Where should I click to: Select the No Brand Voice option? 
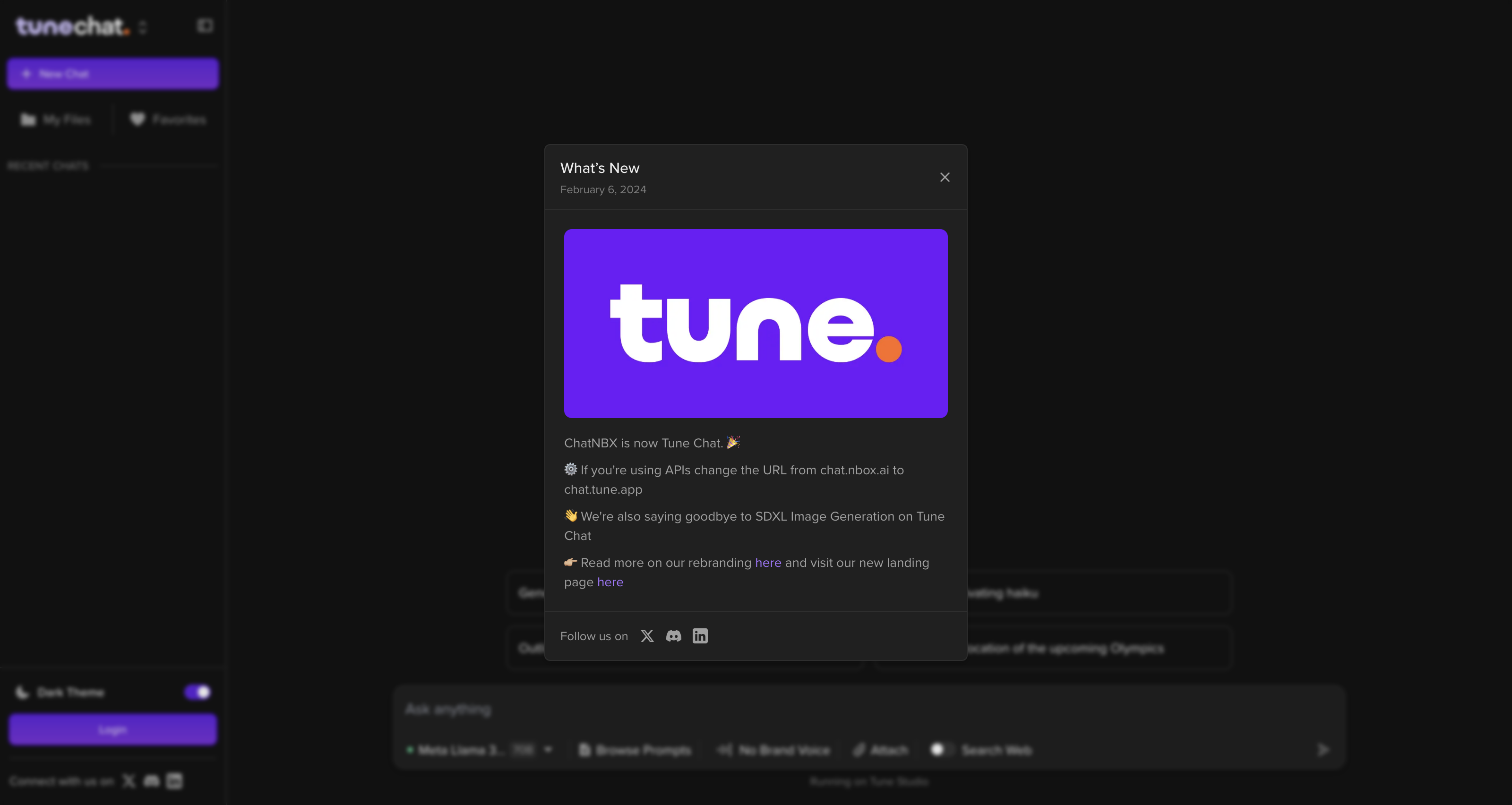[x=773, y=750]
